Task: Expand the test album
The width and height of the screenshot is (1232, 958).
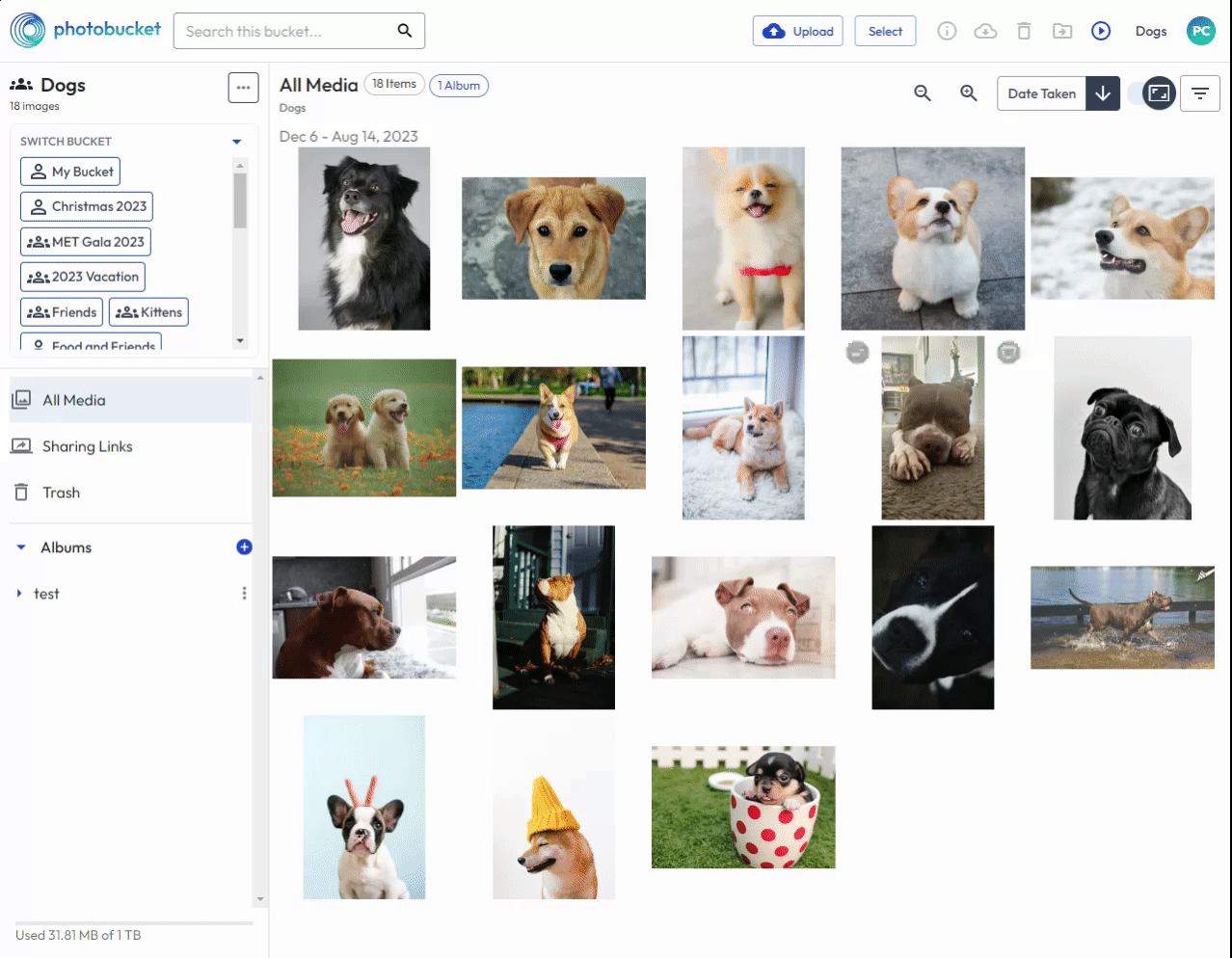Action: (19, 594)
